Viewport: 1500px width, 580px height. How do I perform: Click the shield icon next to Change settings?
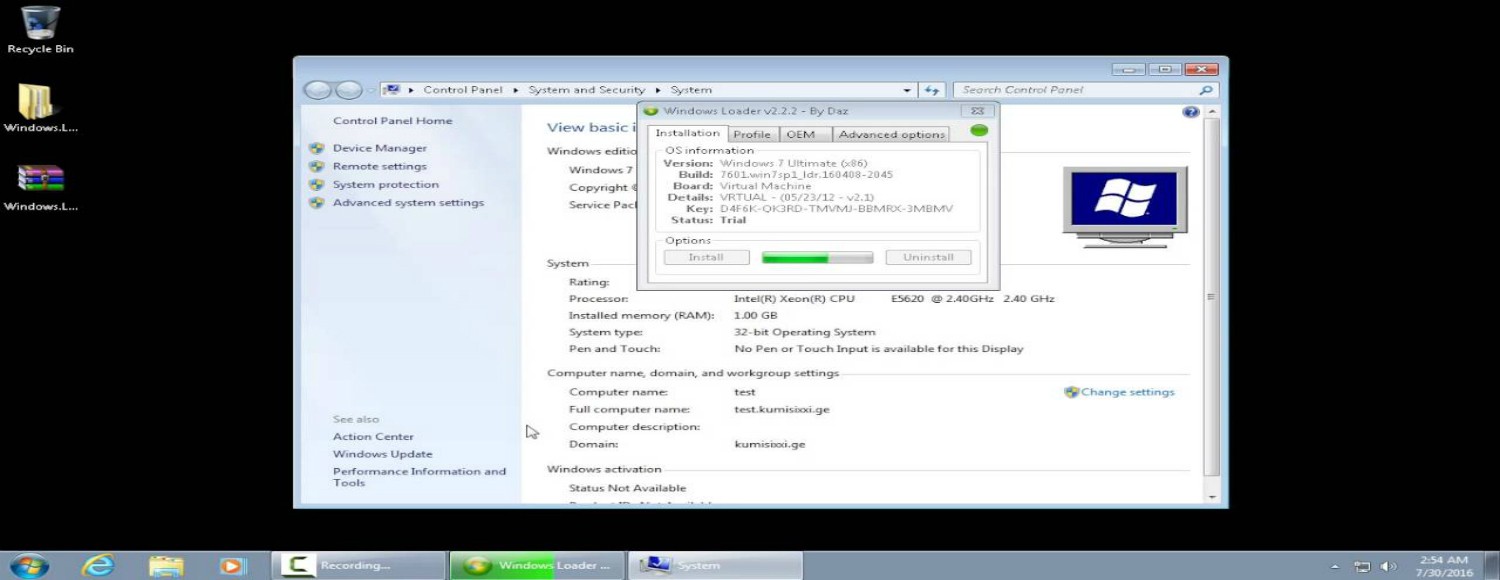1072,392
